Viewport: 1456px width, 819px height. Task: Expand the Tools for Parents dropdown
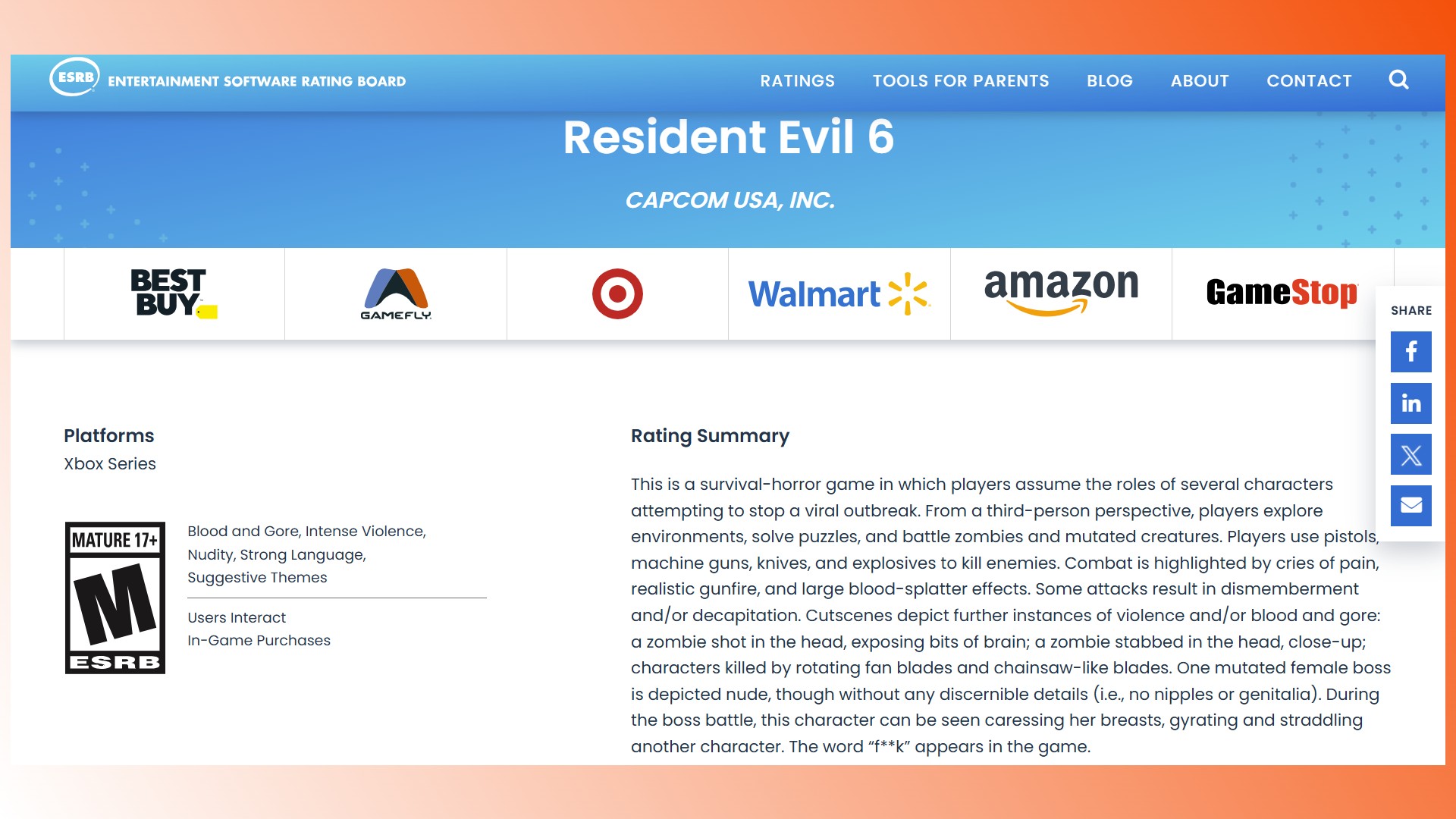click(x=961, y=81)
